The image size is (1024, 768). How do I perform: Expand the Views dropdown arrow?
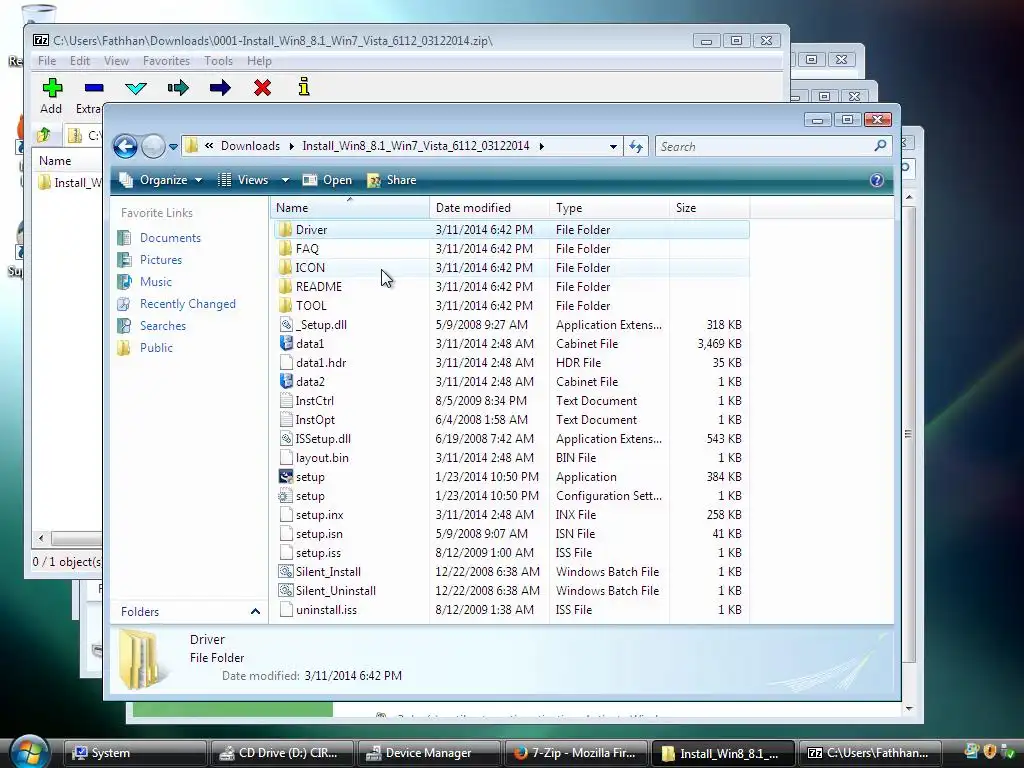click(x=285, y=180)
